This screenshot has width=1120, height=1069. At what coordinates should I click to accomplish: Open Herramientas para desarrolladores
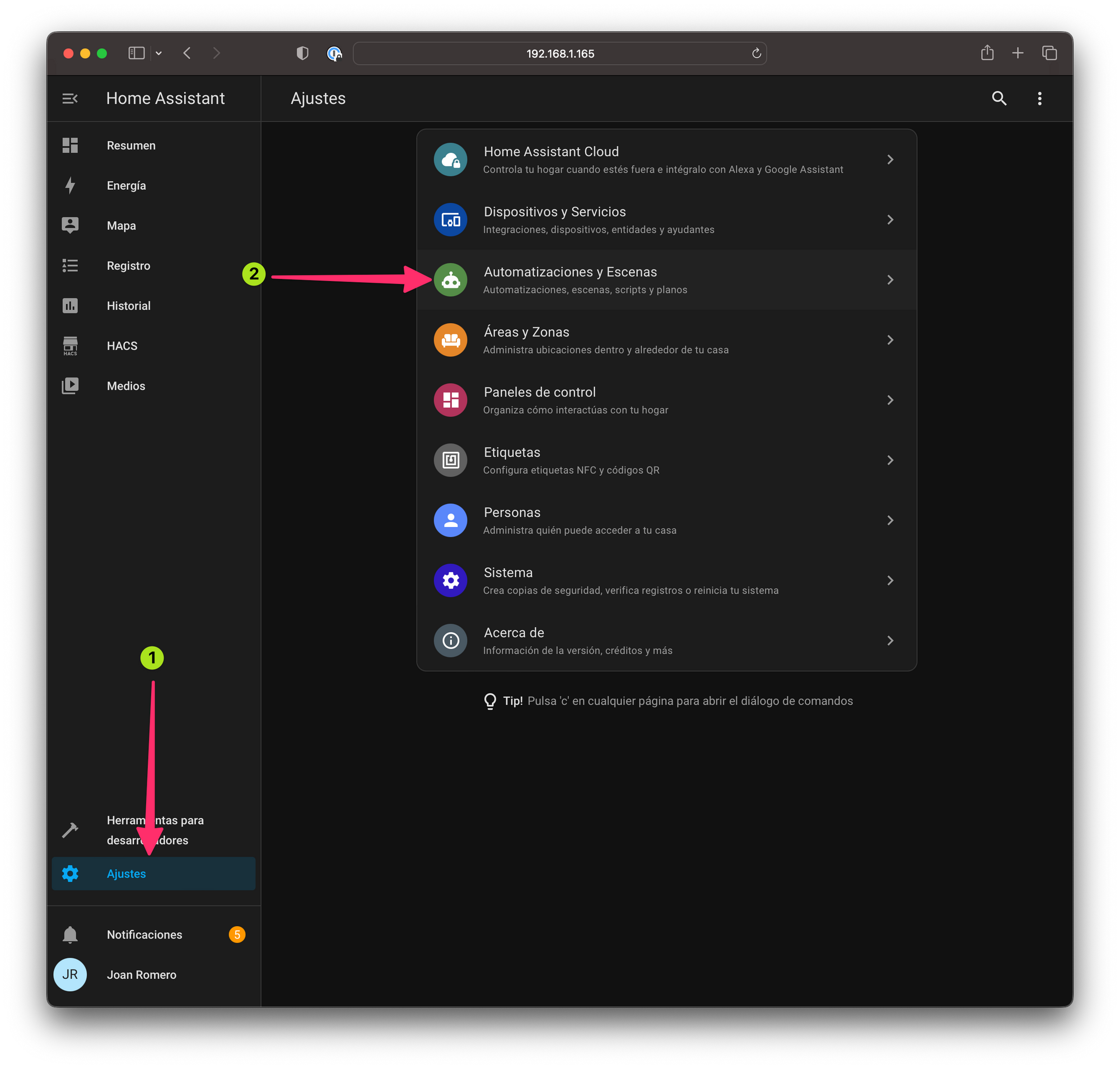pos(153,830)
